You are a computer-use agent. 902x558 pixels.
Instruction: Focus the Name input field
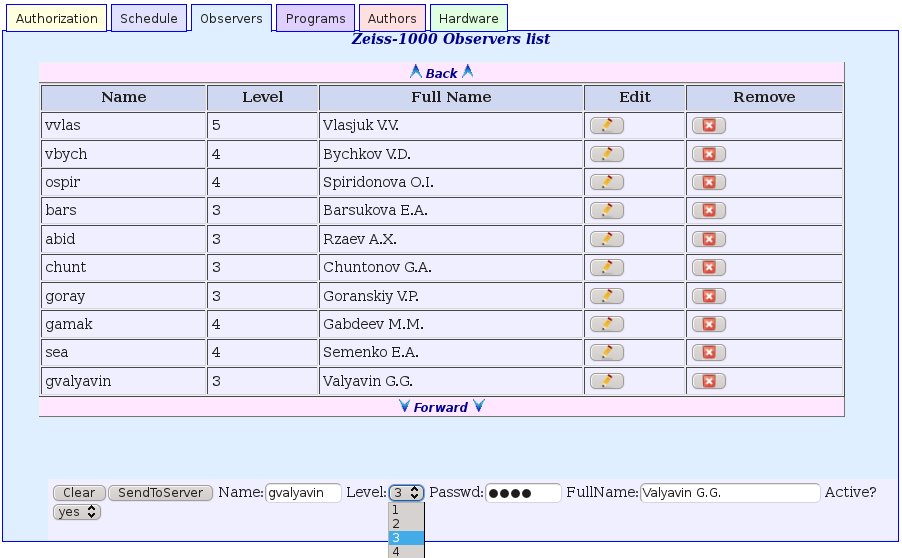(303, 493)
